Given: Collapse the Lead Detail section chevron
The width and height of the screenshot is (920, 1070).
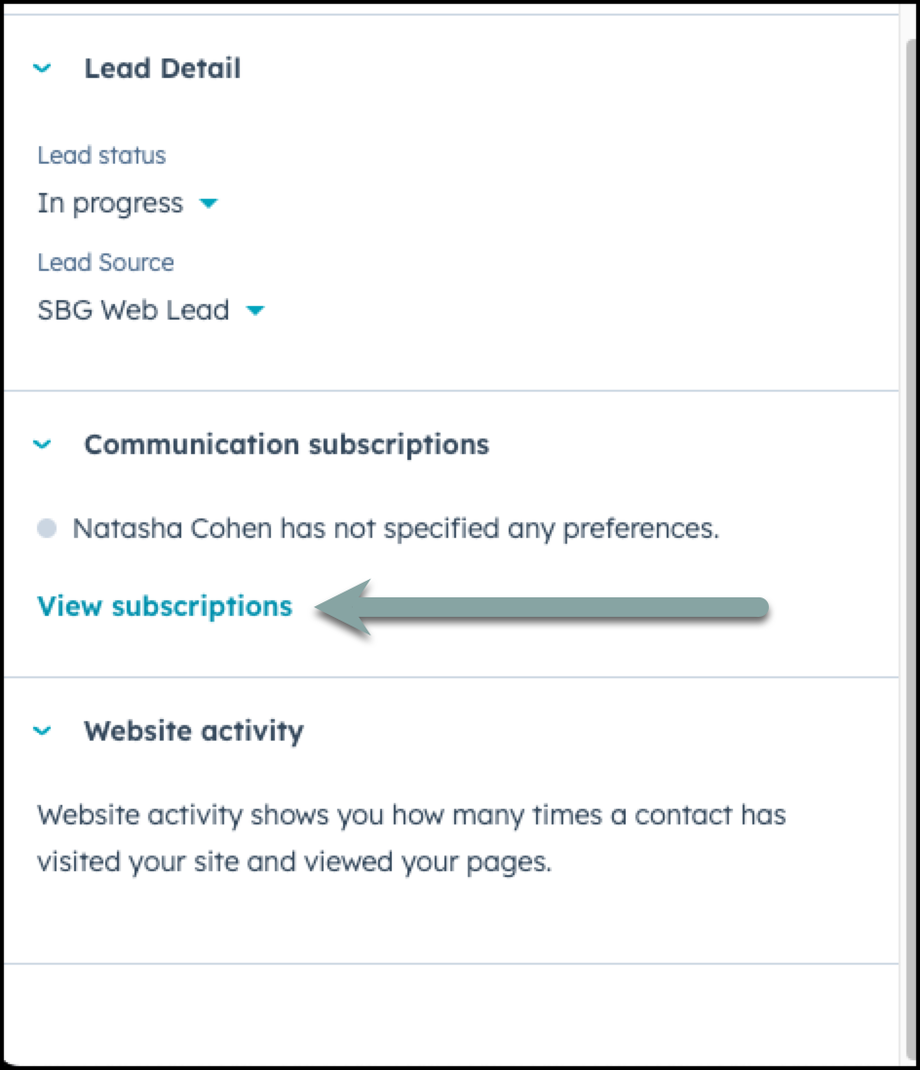Looking at the screenshot, I should pyautogui.click(x=42, y=69).
